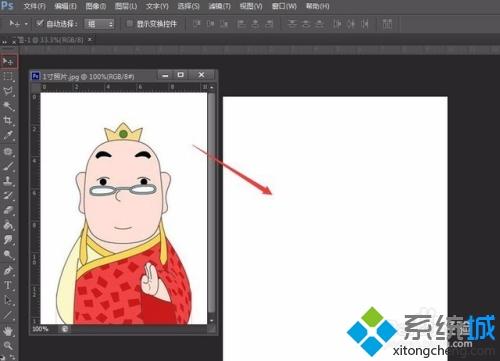Click scroll-down arrow in 1寸照片.jpg window
The height and width of the screenshot is (361, 500).
(x=211, y=321)
